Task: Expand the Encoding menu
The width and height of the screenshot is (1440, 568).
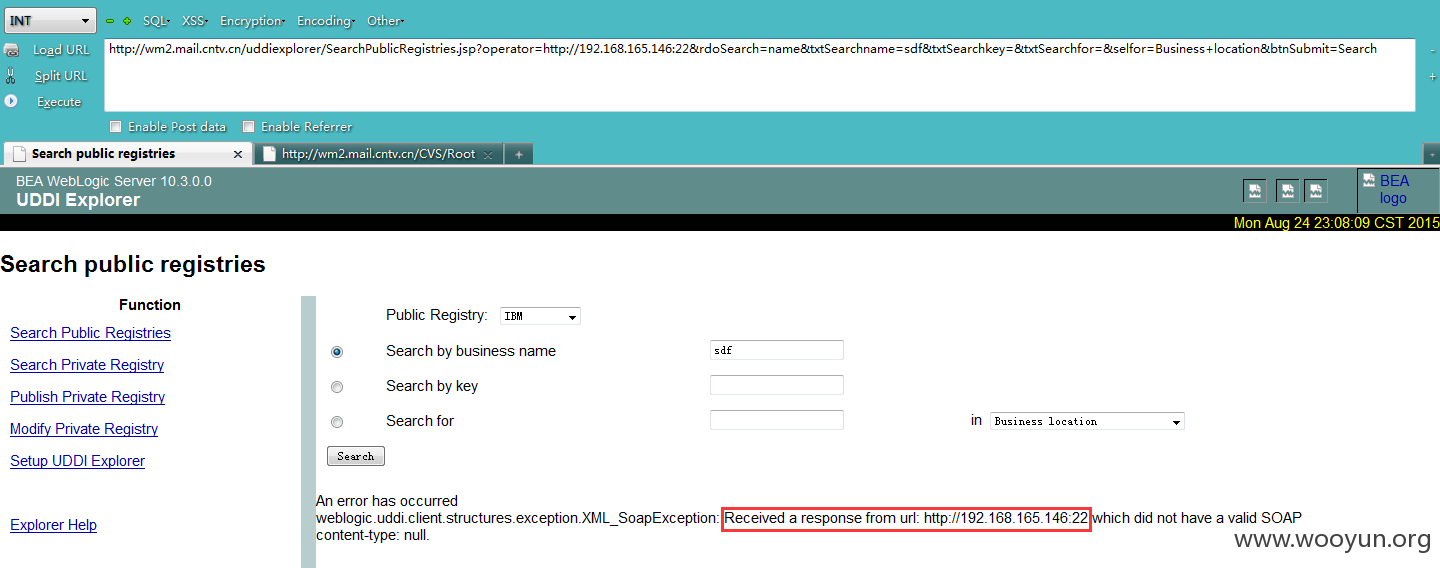Action: click(326, 21)
